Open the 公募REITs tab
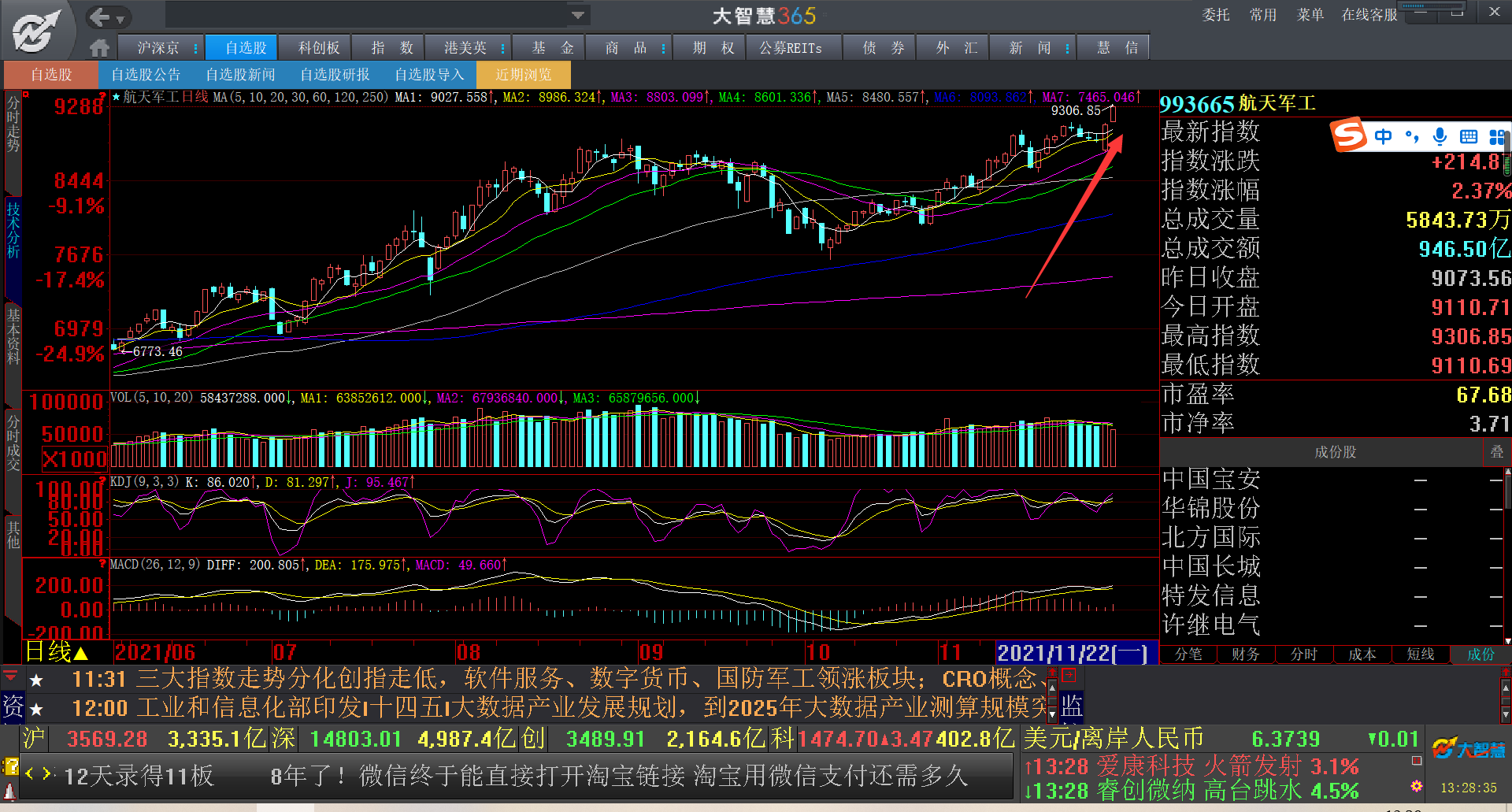 click(791, 48)
